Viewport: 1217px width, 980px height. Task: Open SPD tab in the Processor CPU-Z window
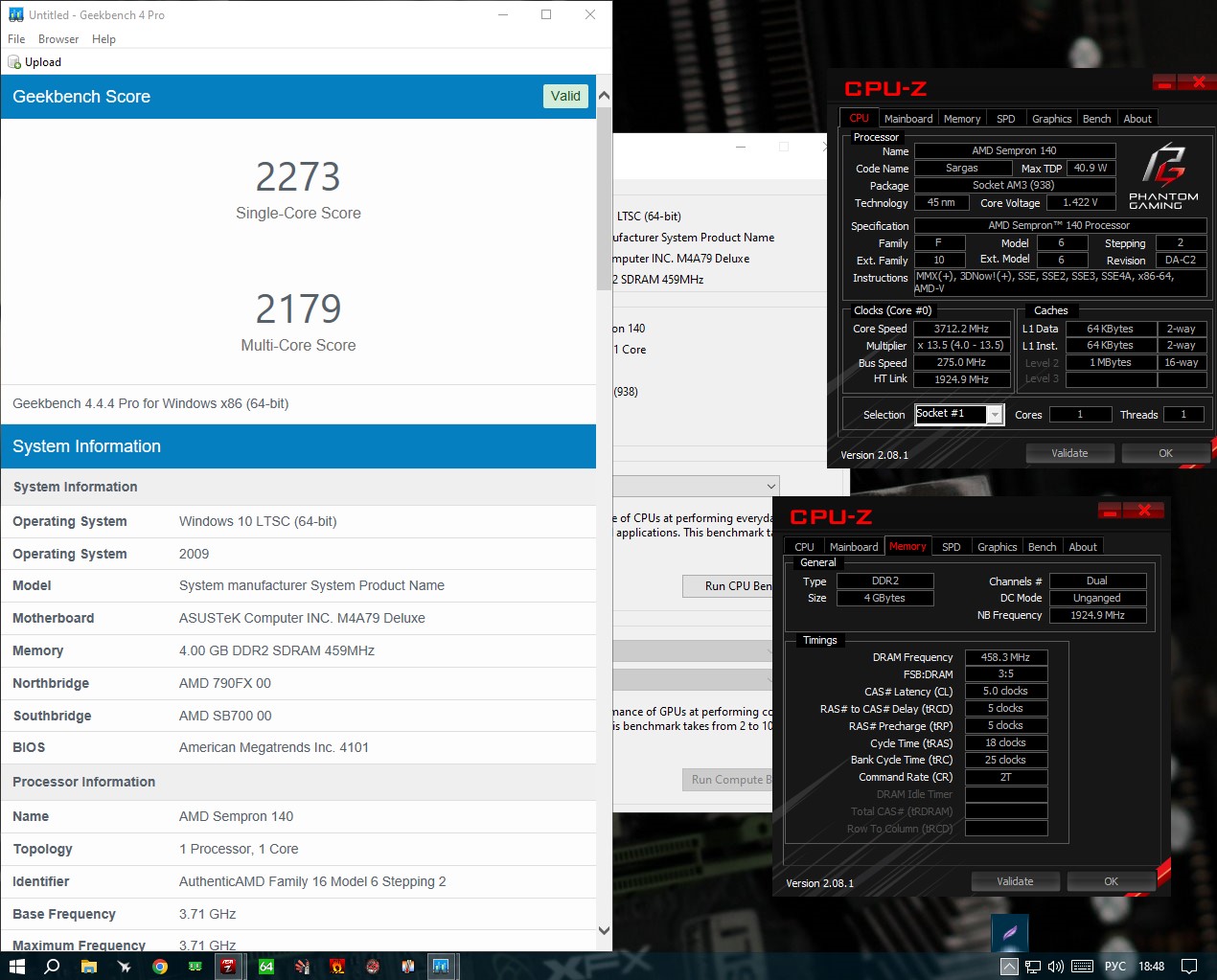(x=1006, y=119)
